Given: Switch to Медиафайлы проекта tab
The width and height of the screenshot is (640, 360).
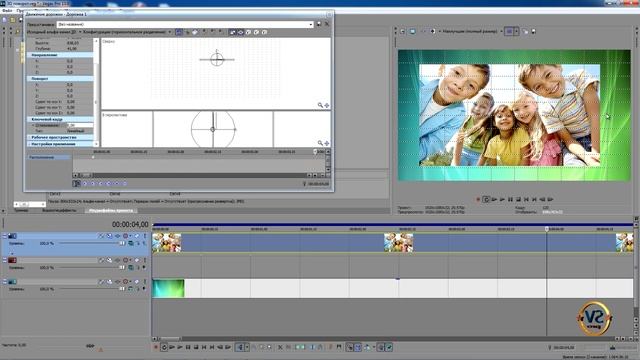Looking at the screenshot, I should (x=111, y=211).
